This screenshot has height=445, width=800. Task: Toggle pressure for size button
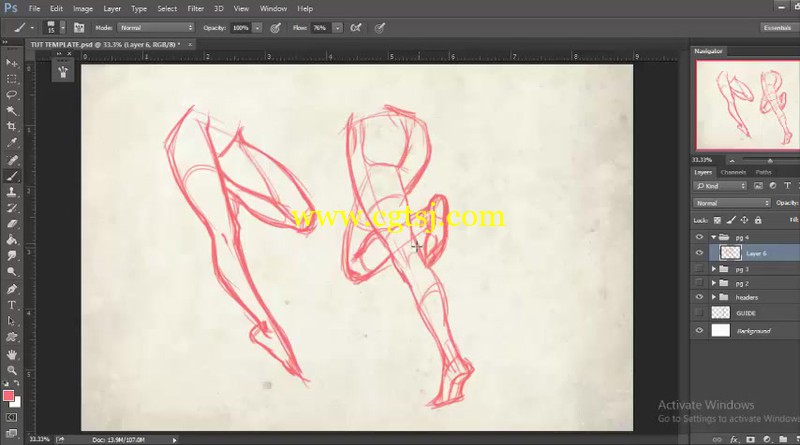pyautogui.click(x=380, y=28)
